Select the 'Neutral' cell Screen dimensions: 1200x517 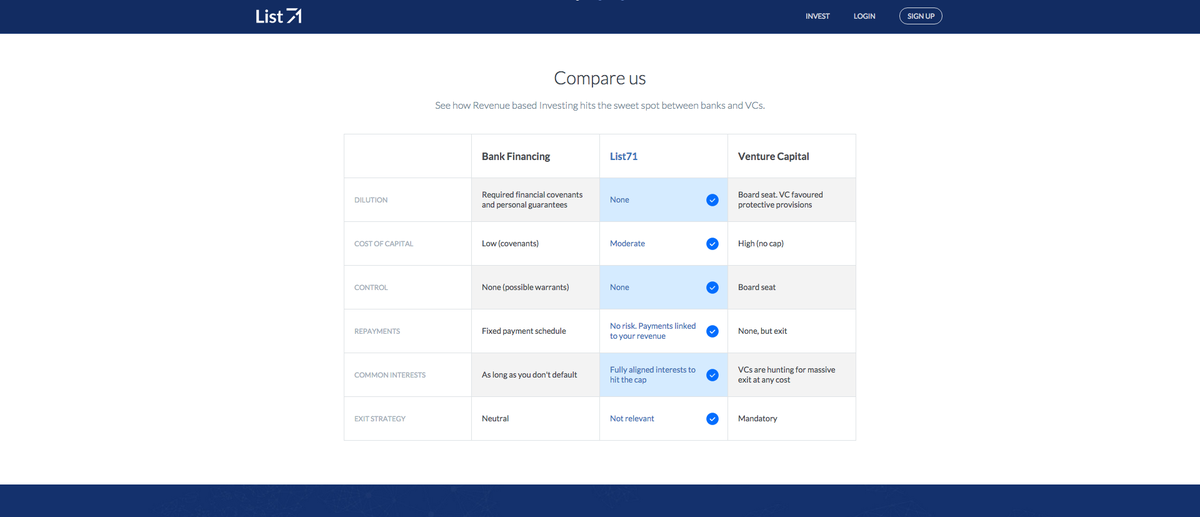click(535, 419)
